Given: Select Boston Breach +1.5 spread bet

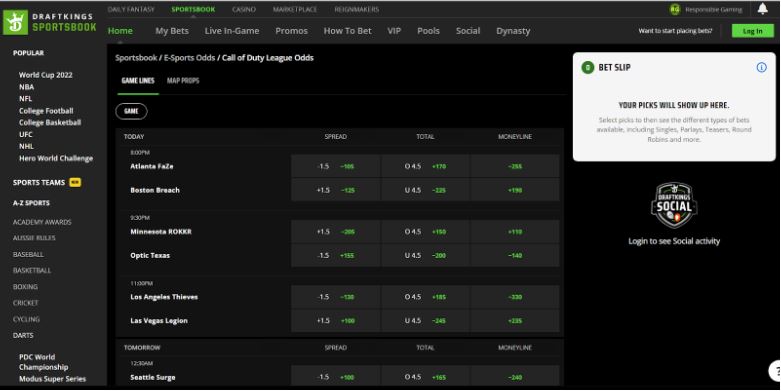Looking at the screenshot, I should click(336, 190).
